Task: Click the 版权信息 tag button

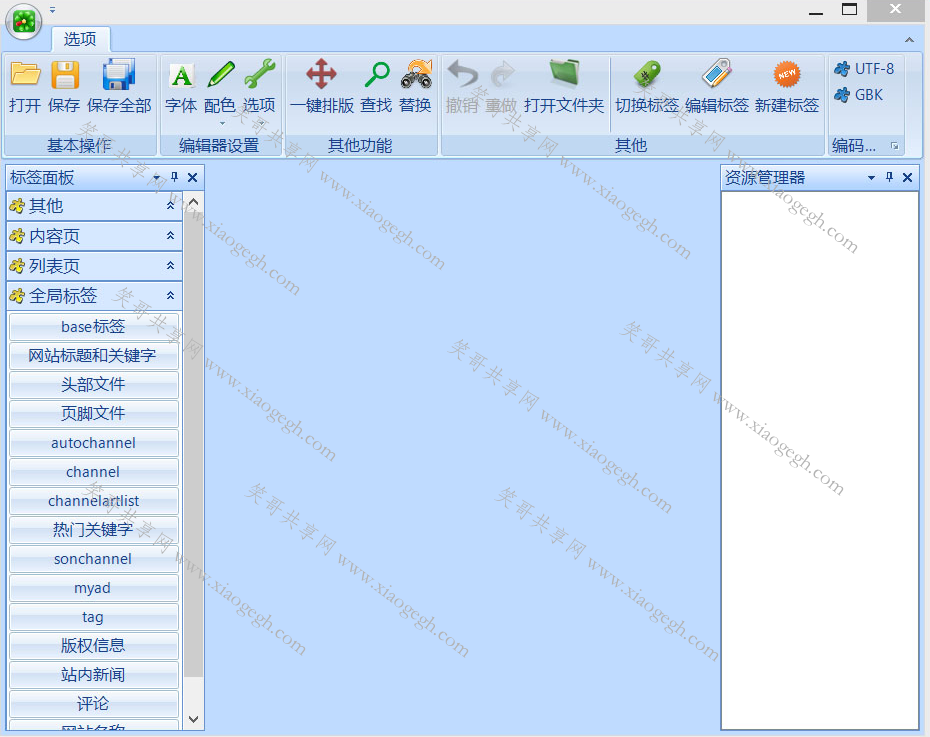Action: 94,645
